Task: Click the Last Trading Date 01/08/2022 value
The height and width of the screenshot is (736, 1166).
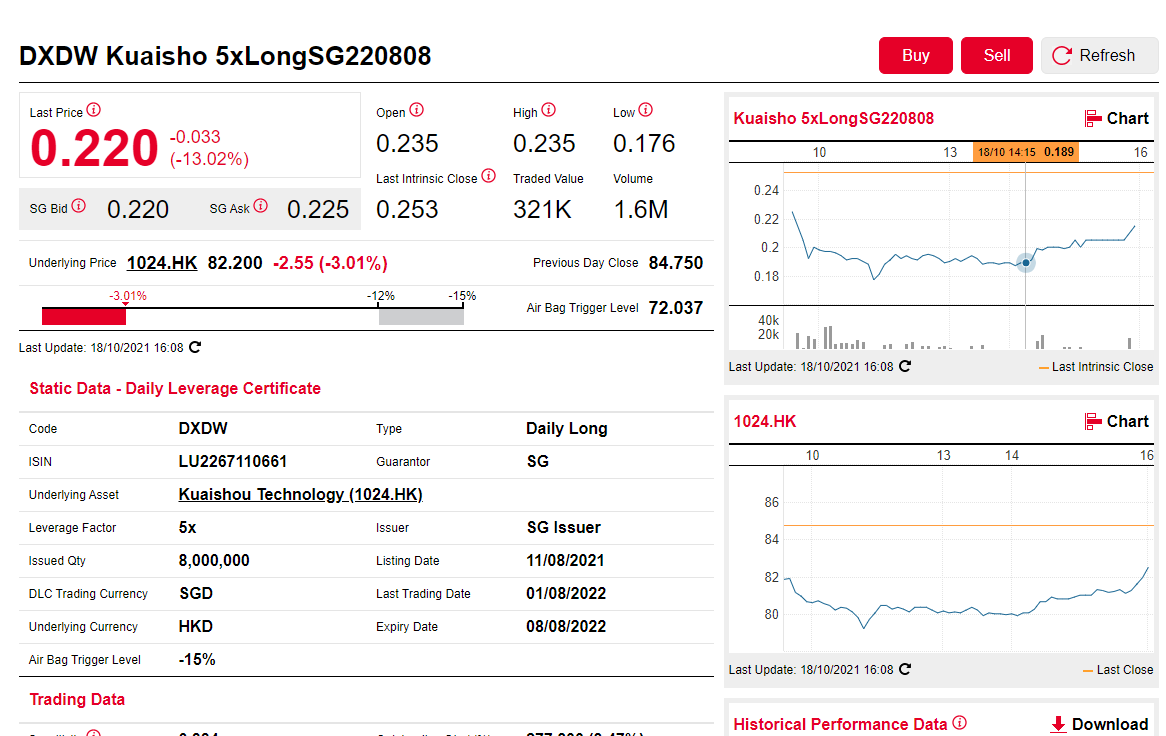Action: [566, 593]
